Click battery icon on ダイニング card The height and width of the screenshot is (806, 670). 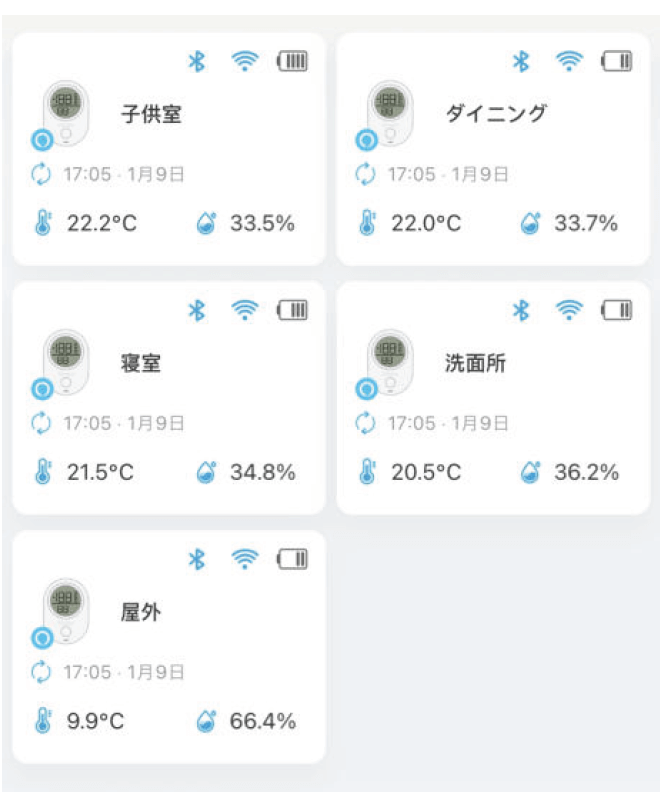pyautogui.click(x=617, y=62)
